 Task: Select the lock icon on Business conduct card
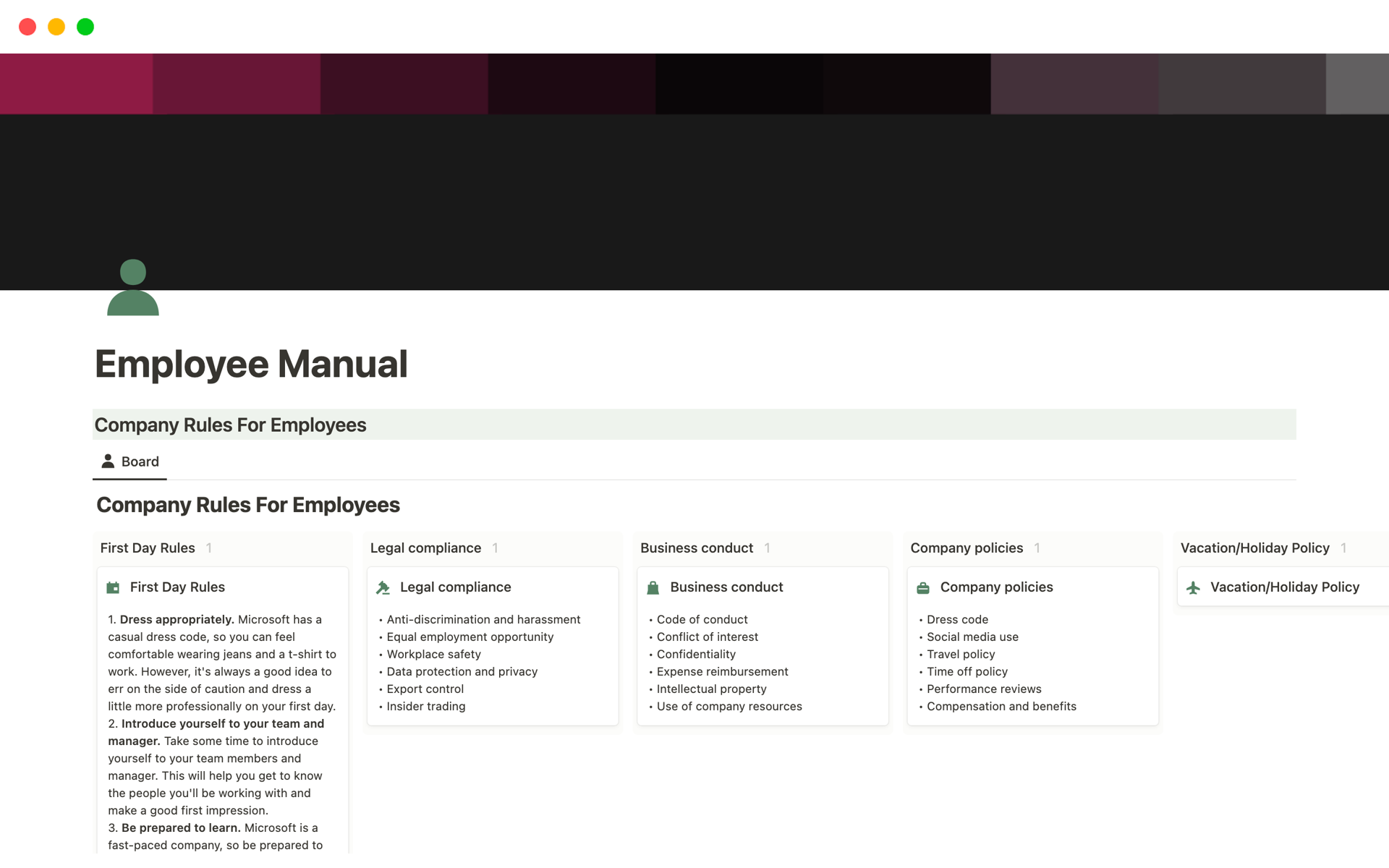pos(653,587)
